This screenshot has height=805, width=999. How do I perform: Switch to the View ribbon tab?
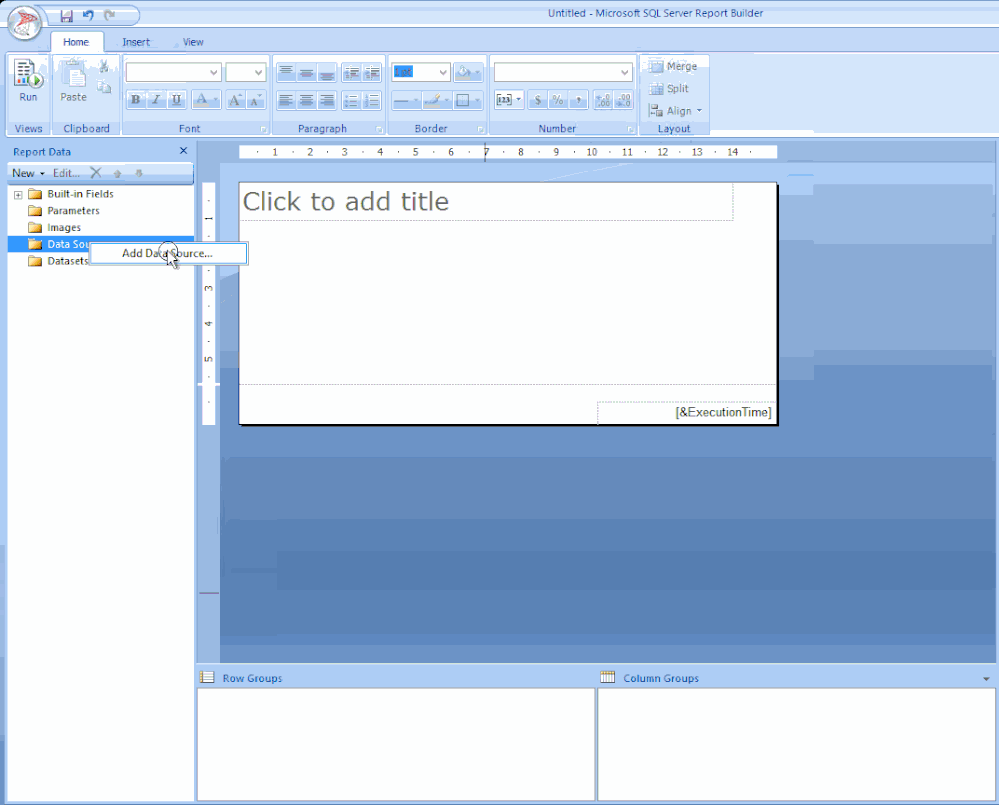(193, 42)
